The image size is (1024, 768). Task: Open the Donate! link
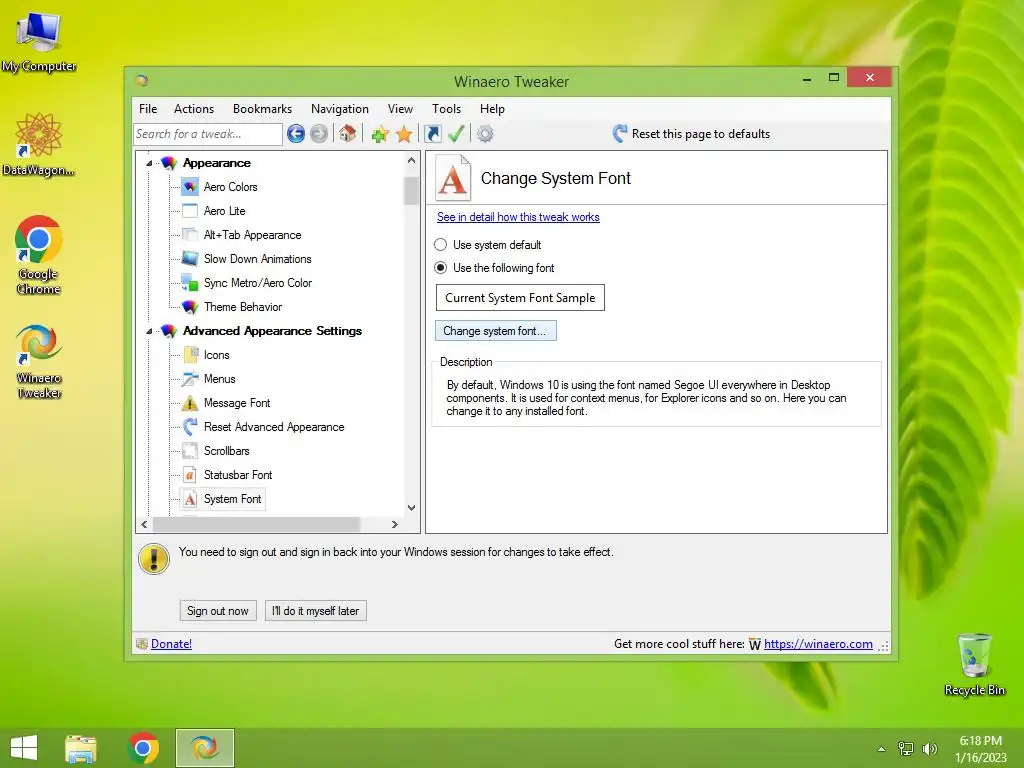click(x=171, y=644)
